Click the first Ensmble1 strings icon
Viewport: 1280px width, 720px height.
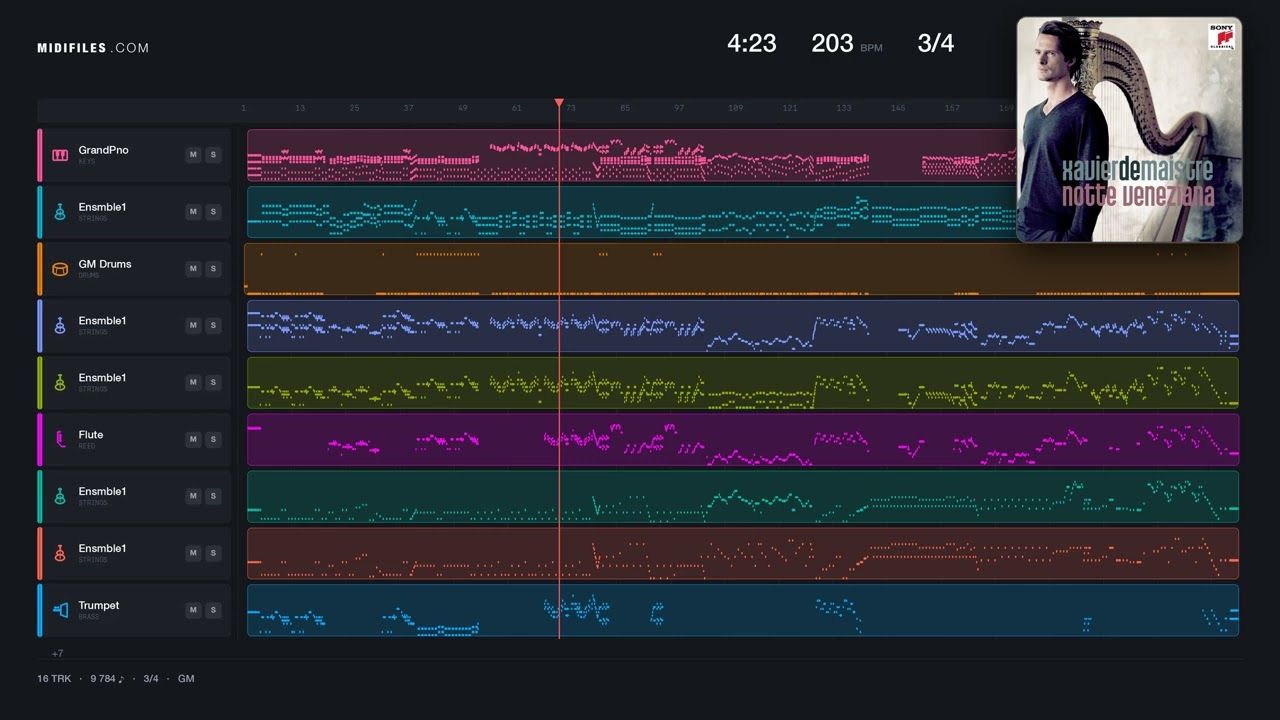click(x=60, y=212)
